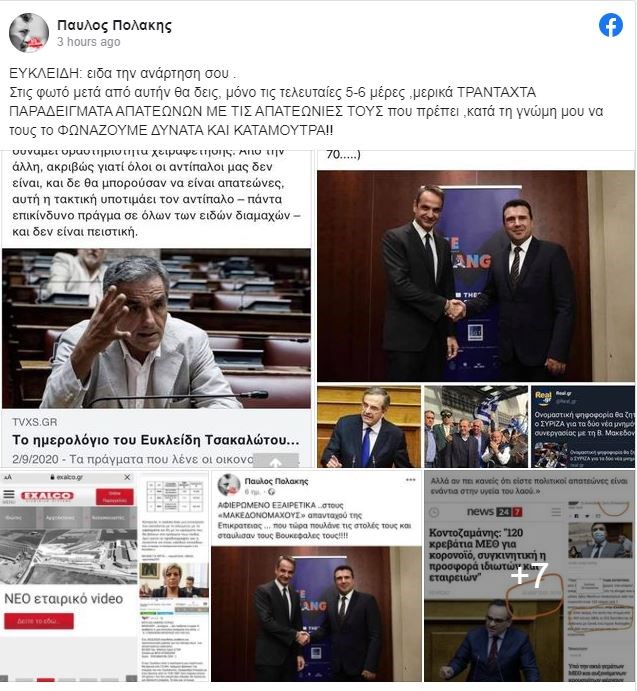Open the large handshake photo
The height and width of the screenshot is (691, 637).
pyautogui.click(x=476, y=276)
